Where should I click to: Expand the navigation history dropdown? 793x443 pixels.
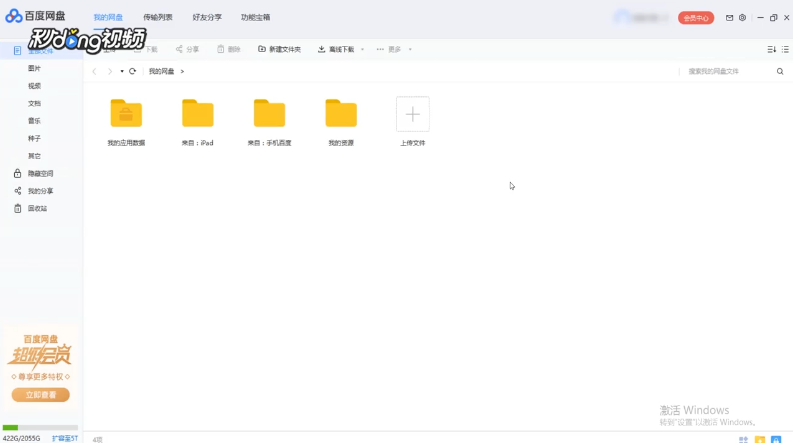[122, 71]
